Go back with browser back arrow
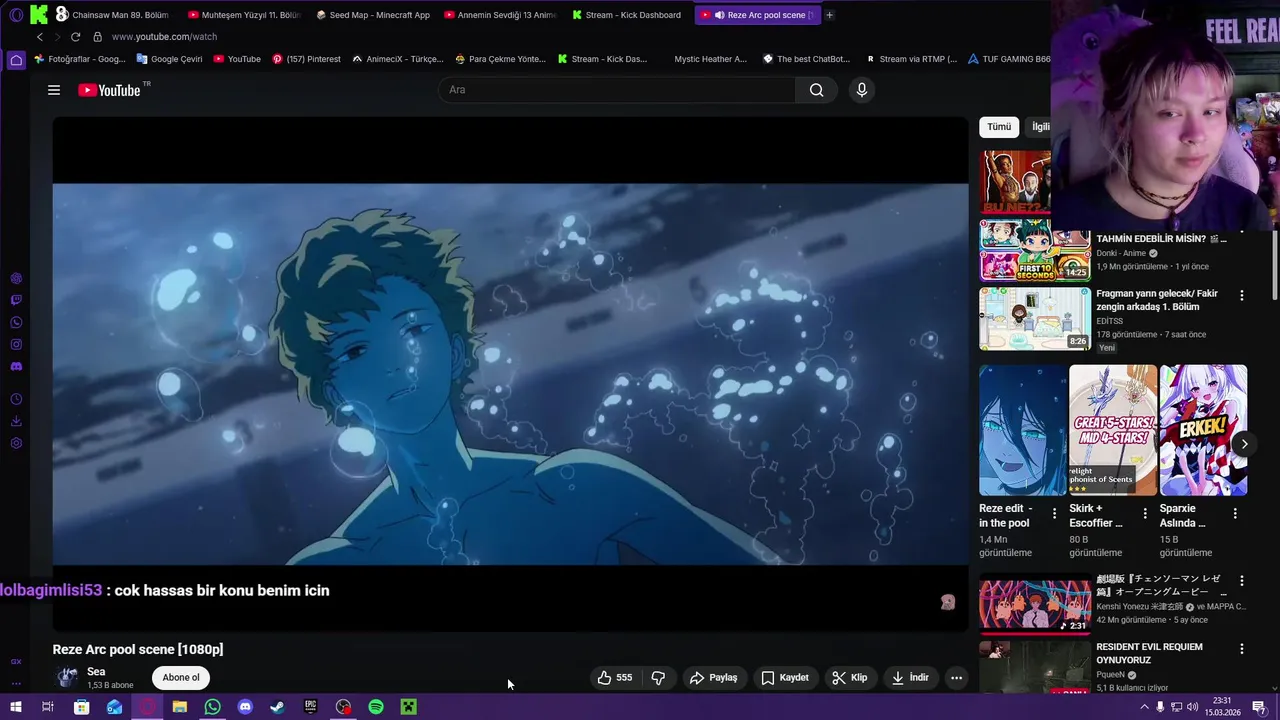1280x720 pixels. (x=40, y=37)
